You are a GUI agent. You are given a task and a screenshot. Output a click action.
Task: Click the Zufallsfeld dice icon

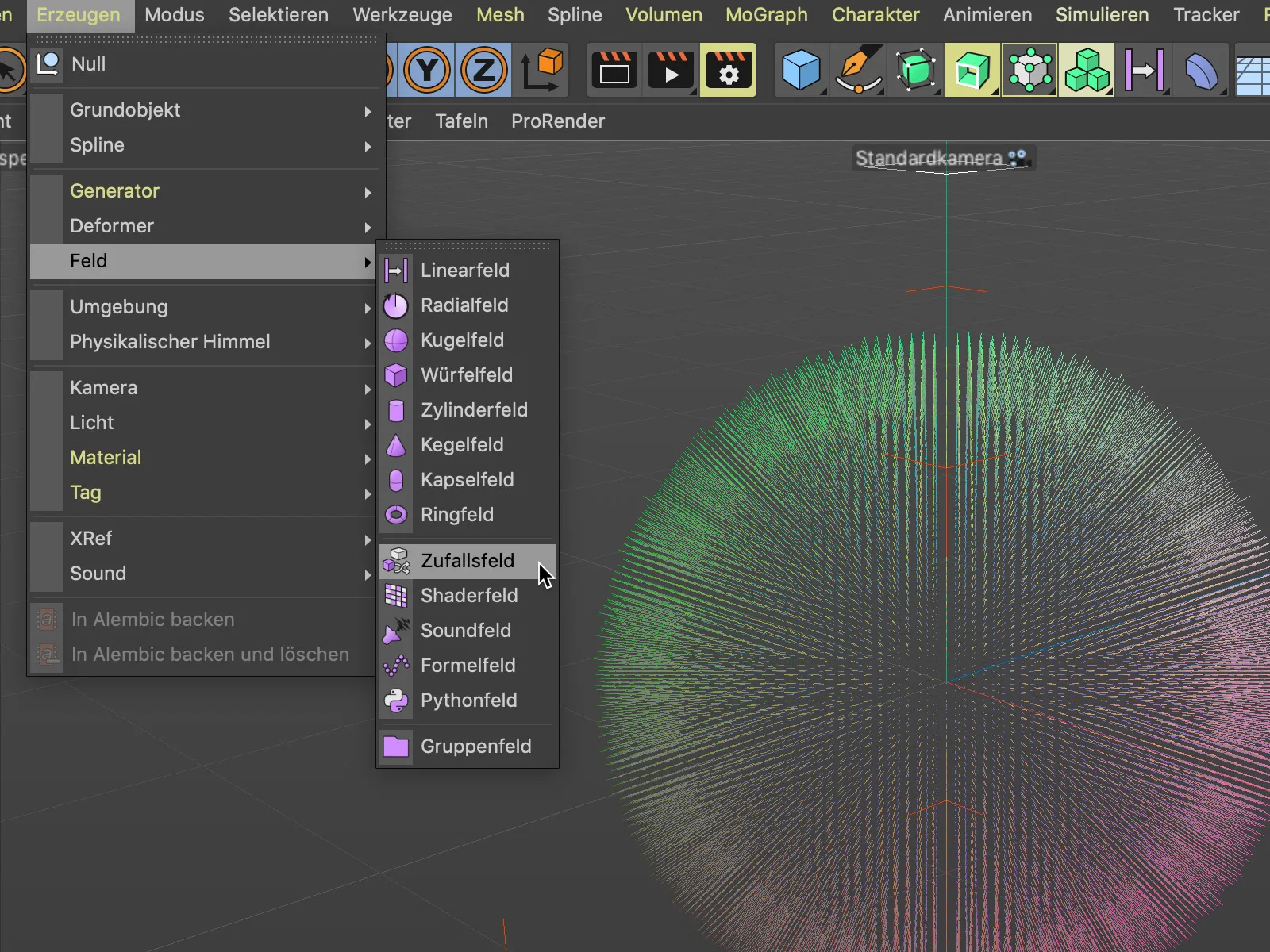pyautogui.click(x=396, y=561)
